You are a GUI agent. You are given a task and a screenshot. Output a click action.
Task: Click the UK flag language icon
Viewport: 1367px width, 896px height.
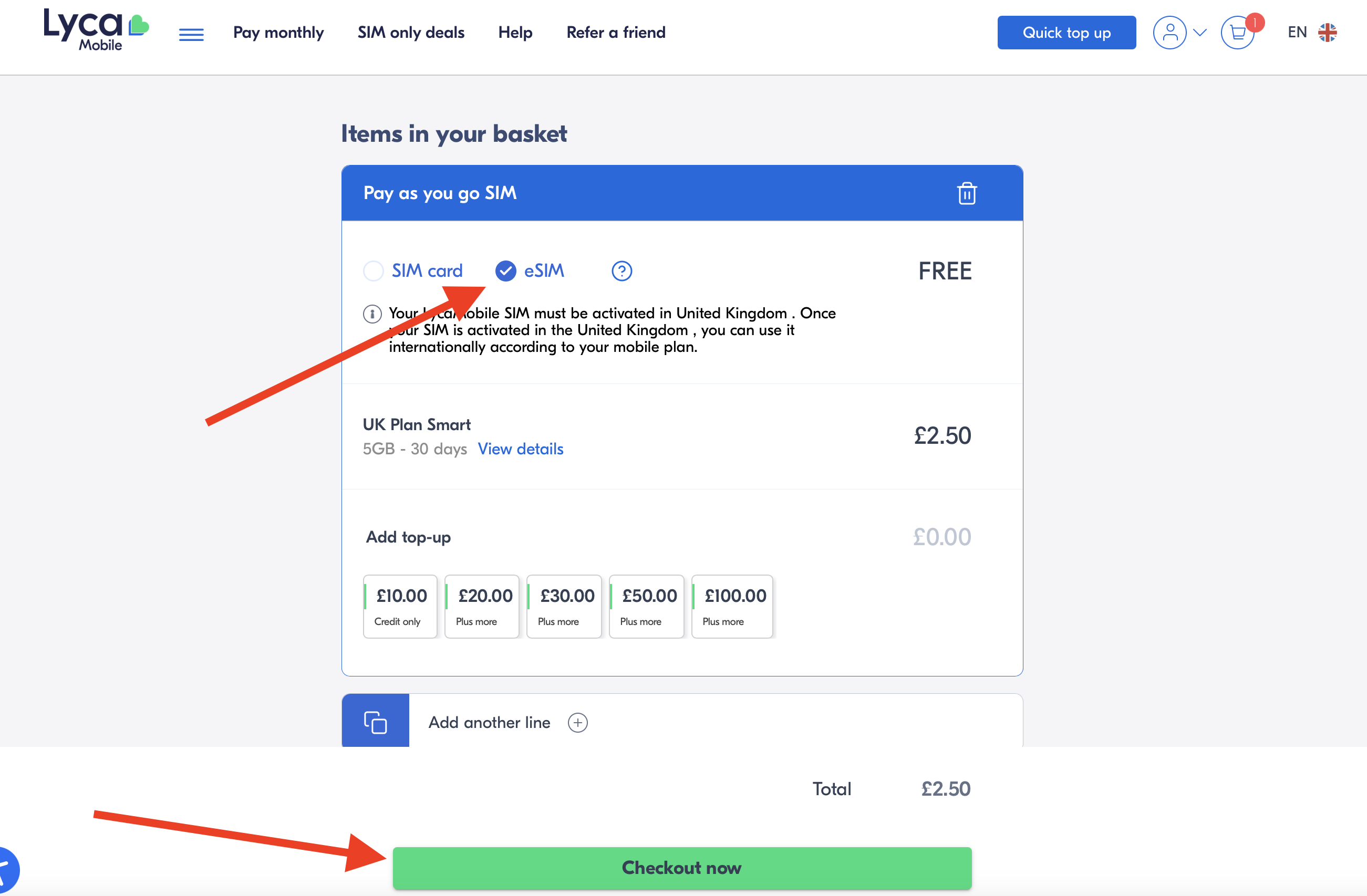1328,33
